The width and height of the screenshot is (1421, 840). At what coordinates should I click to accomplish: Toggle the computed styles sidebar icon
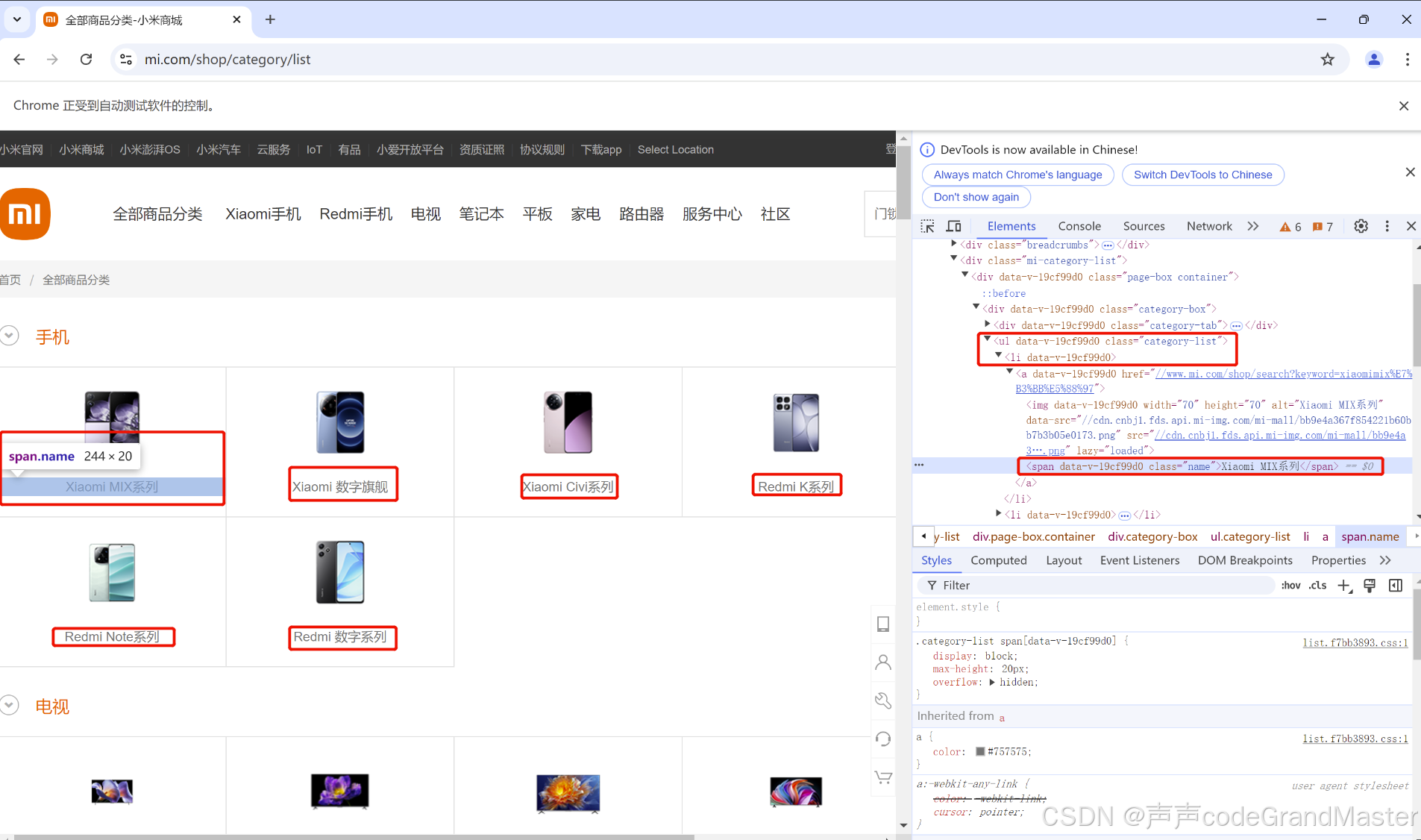coord(1396,586)
